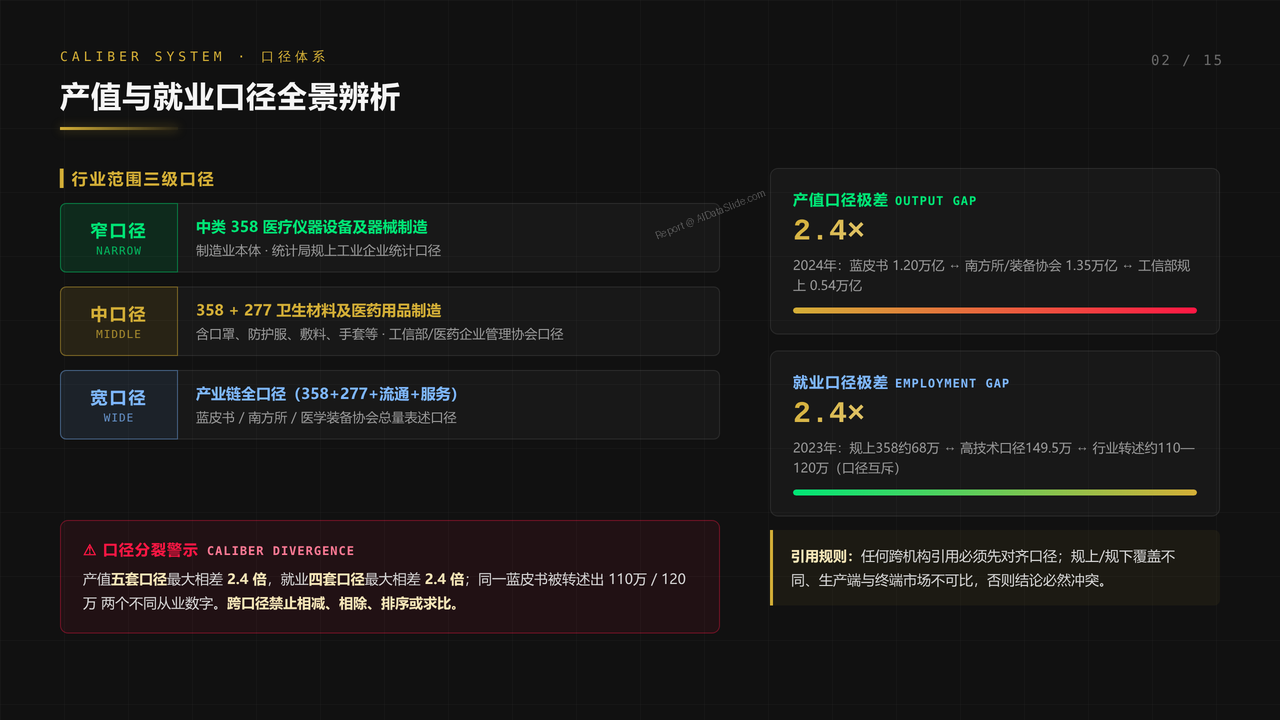The height and width of the screenshot is (720, 1280).
Task: Click the 2023年 data line about 规上358约68万
Action: coord(994,457)
